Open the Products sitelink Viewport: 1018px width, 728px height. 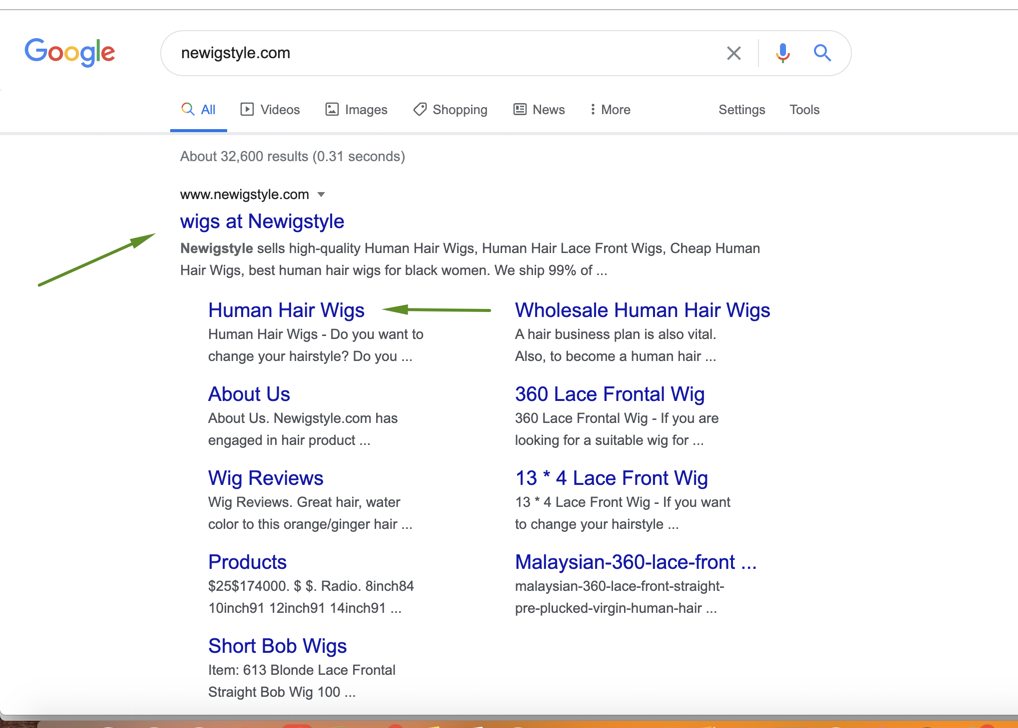point(247,562)
